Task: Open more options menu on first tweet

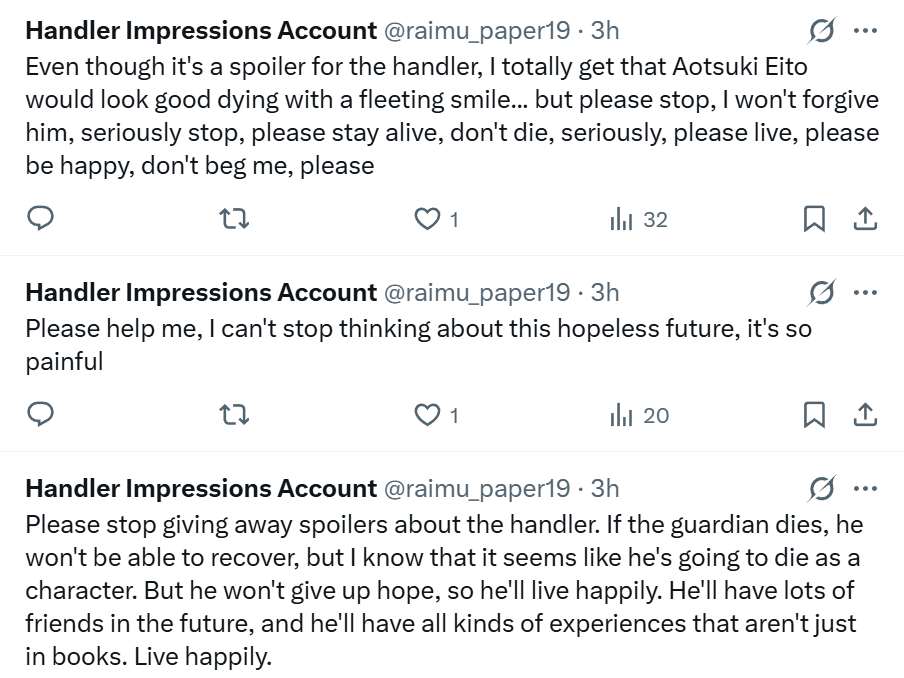Action: 864,31
